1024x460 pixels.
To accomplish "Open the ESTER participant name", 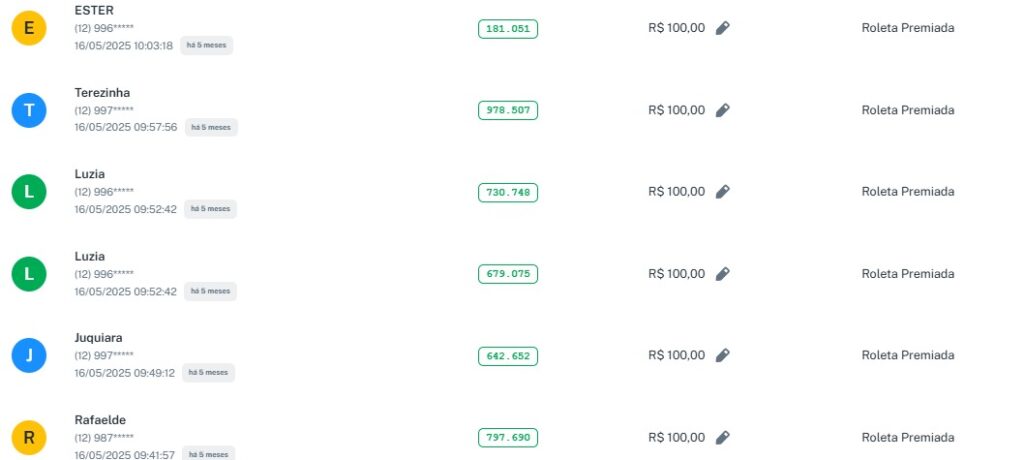I will pyautogui.click(x=94, y=11).
